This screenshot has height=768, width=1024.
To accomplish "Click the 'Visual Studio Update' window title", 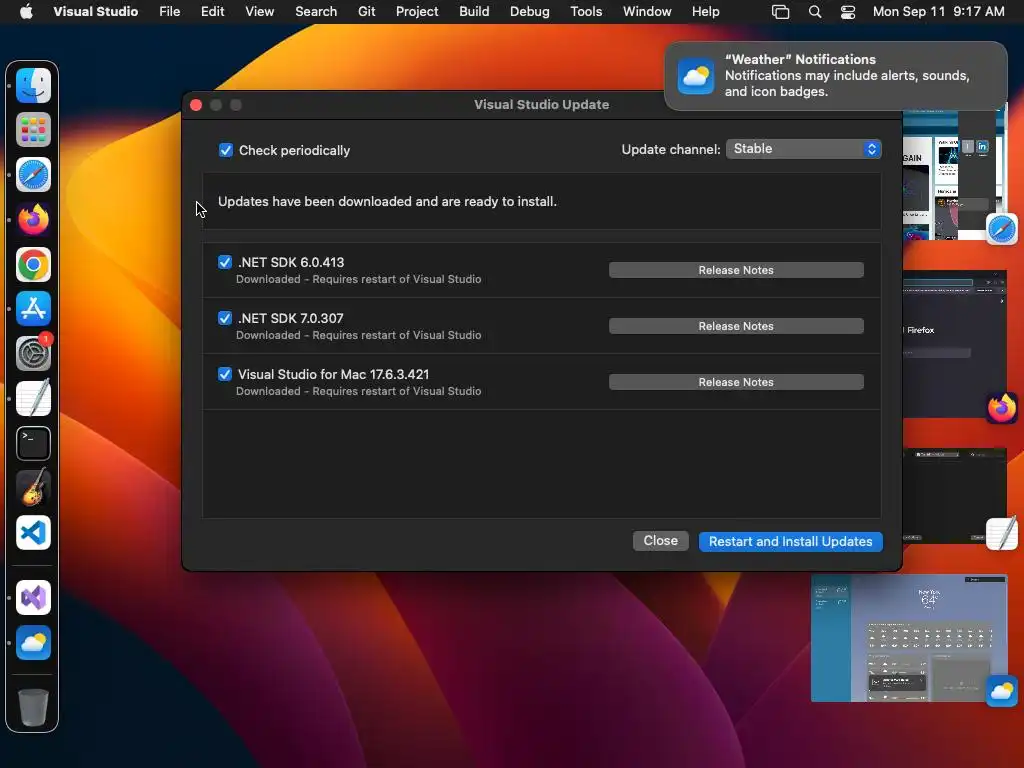I will [x=541, y=104].
